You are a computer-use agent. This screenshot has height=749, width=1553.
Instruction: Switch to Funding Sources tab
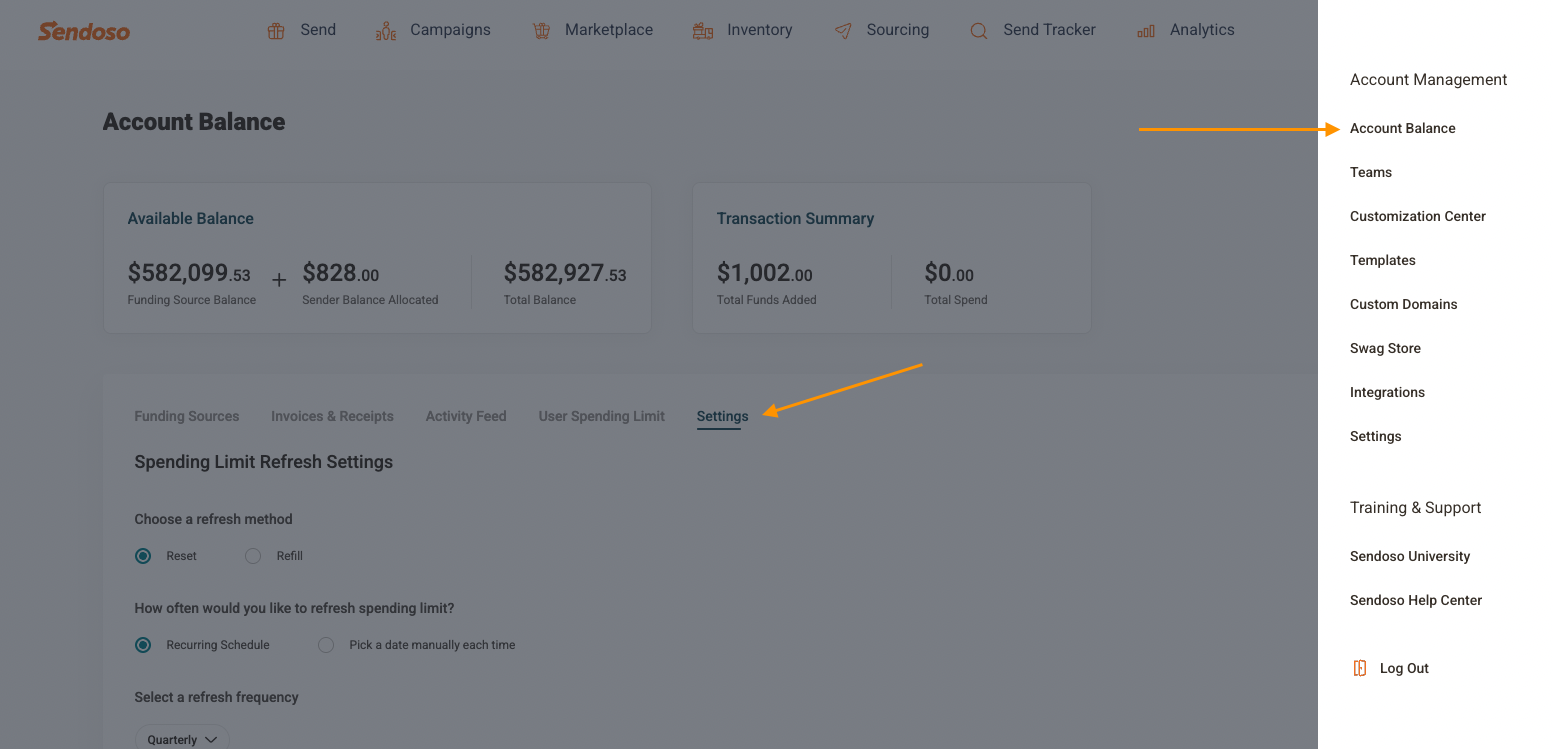[x=187, y=416]
